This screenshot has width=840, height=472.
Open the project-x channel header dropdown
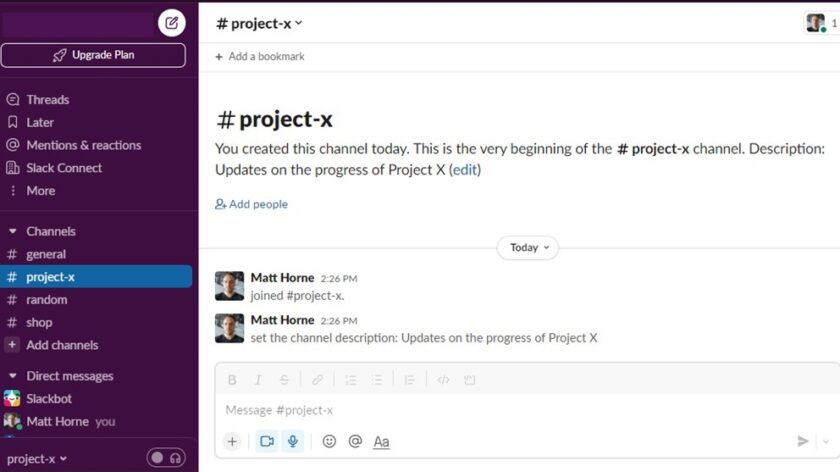tap(259, 23)
